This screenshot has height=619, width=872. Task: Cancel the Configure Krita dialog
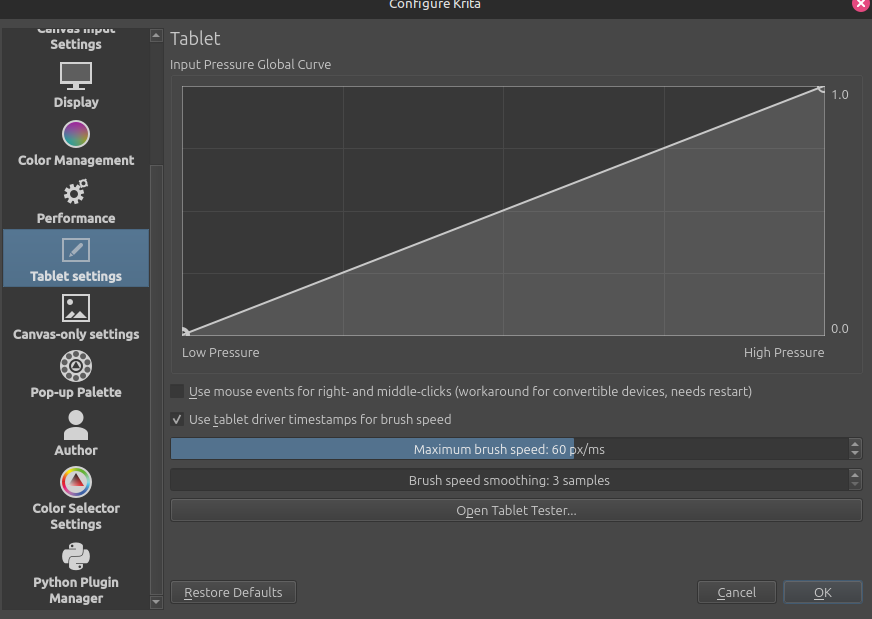pos(736,592)
